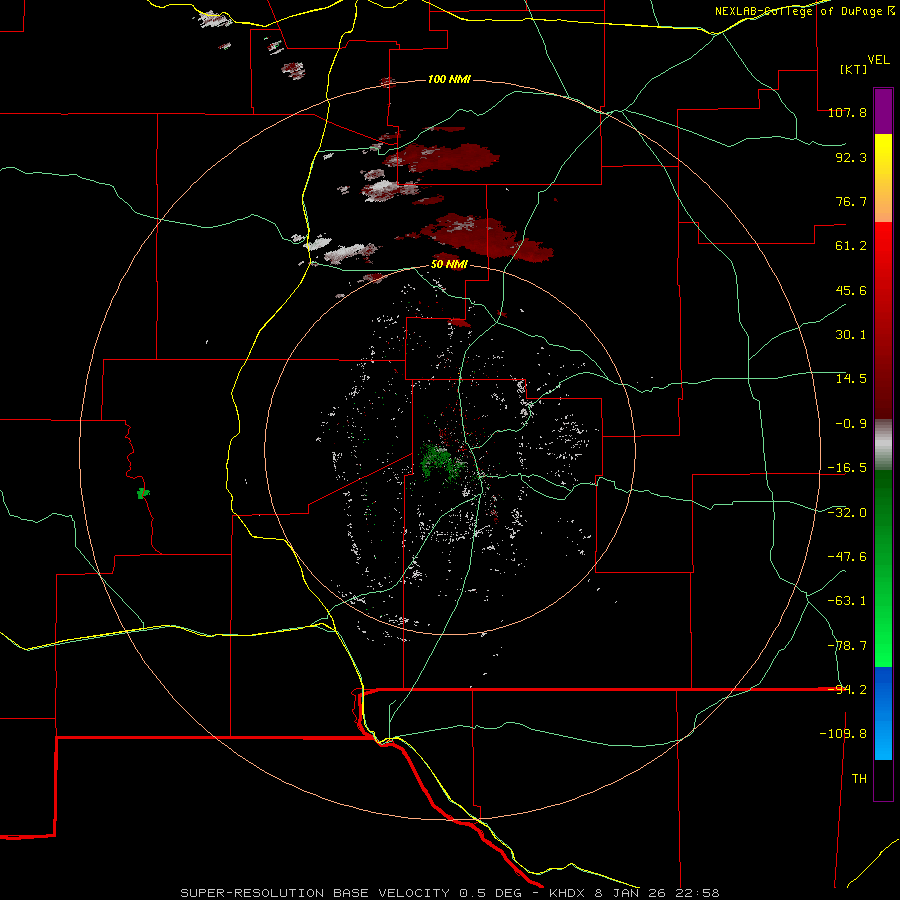Viewport: 900px width, 900px height.
Task: Click the 30.1 velocity scale value
Action: click(851, 335)
